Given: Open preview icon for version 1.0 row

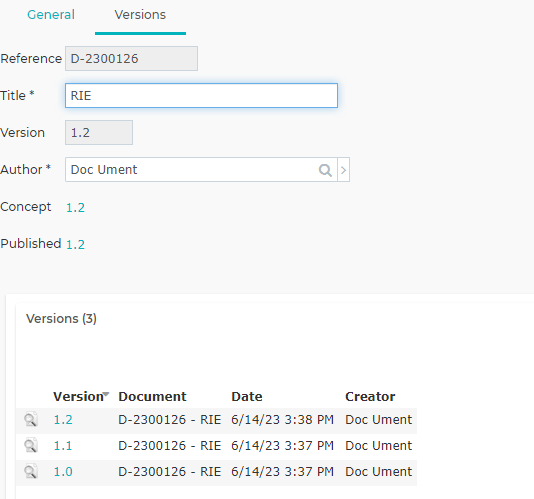Looking at the screenshot, I should 31,471.
